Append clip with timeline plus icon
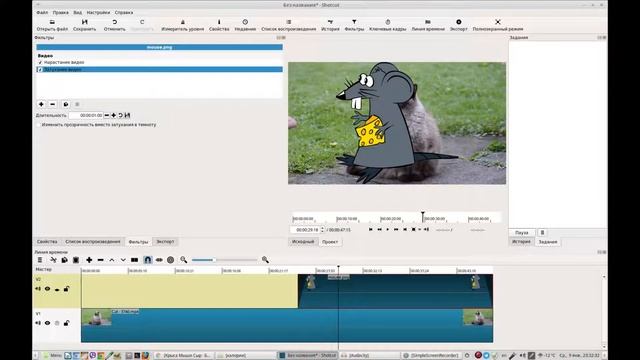Viewport: 640px width, 360px height. point(89,260)
